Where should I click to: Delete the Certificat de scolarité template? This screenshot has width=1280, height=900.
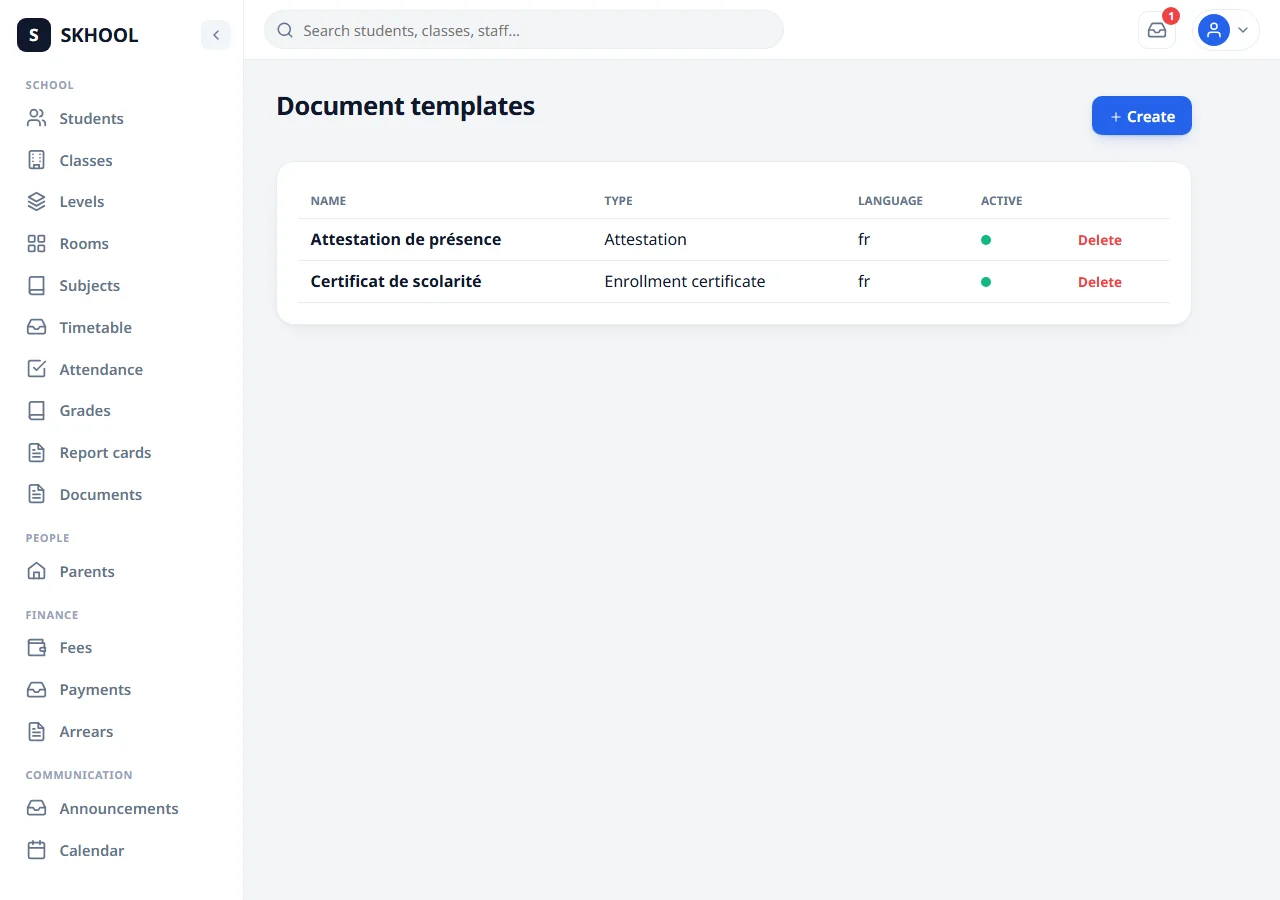1100,282
